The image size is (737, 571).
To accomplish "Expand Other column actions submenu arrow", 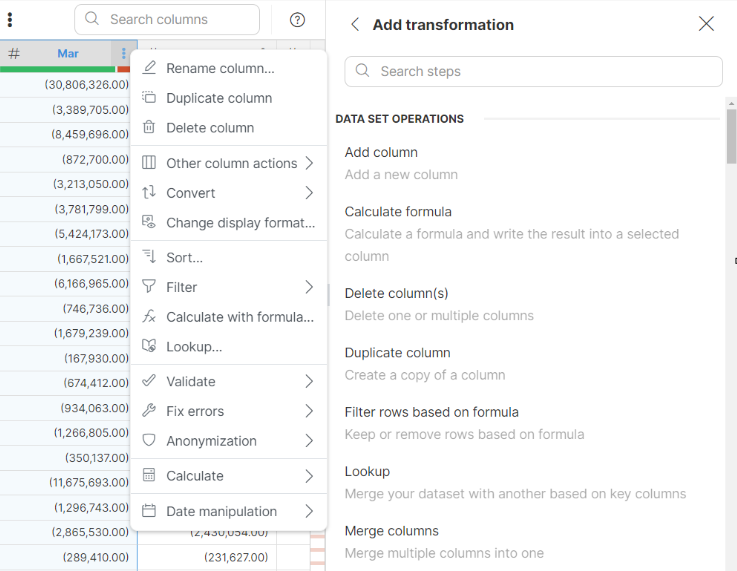I will click(309, 163).
